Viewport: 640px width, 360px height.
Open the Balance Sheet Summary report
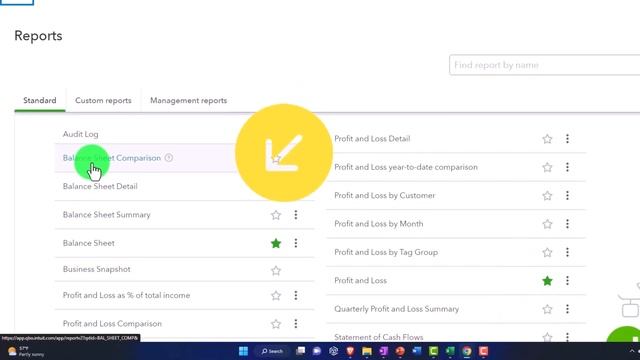pyautogui.click(x=107, y=215)
